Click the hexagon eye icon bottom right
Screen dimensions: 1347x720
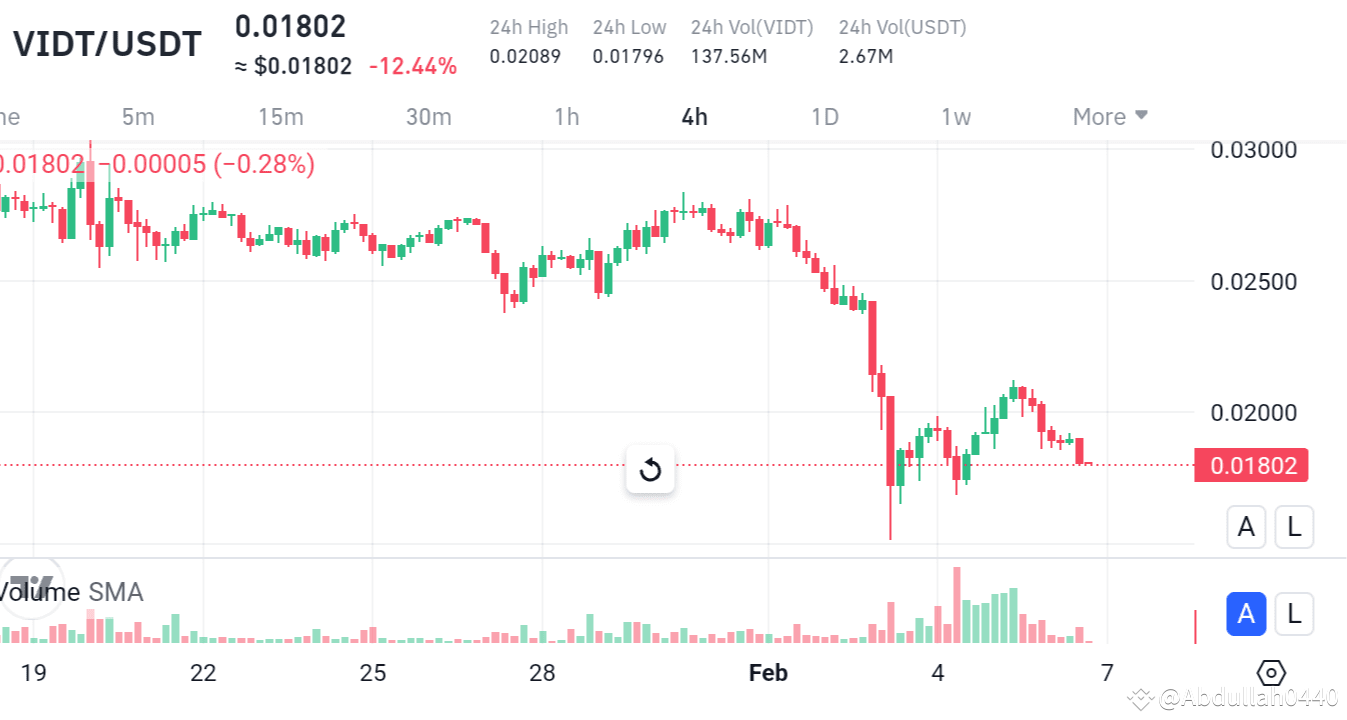click(x=1271, y=673)
